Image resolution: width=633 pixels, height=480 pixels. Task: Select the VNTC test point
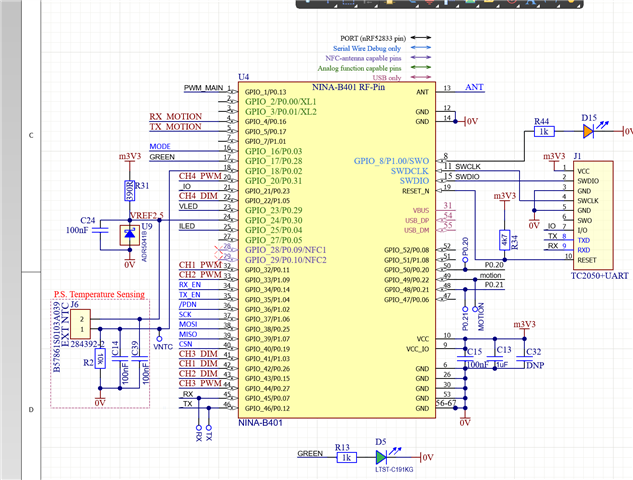coord(159,339)
